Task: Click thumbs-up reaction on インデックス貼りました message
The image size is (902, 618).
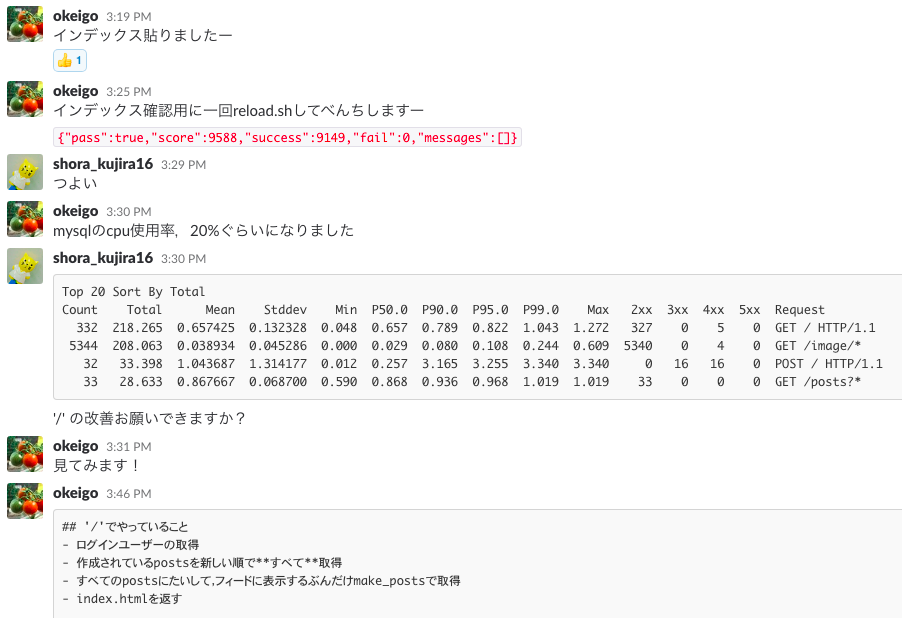Action: 70,60
